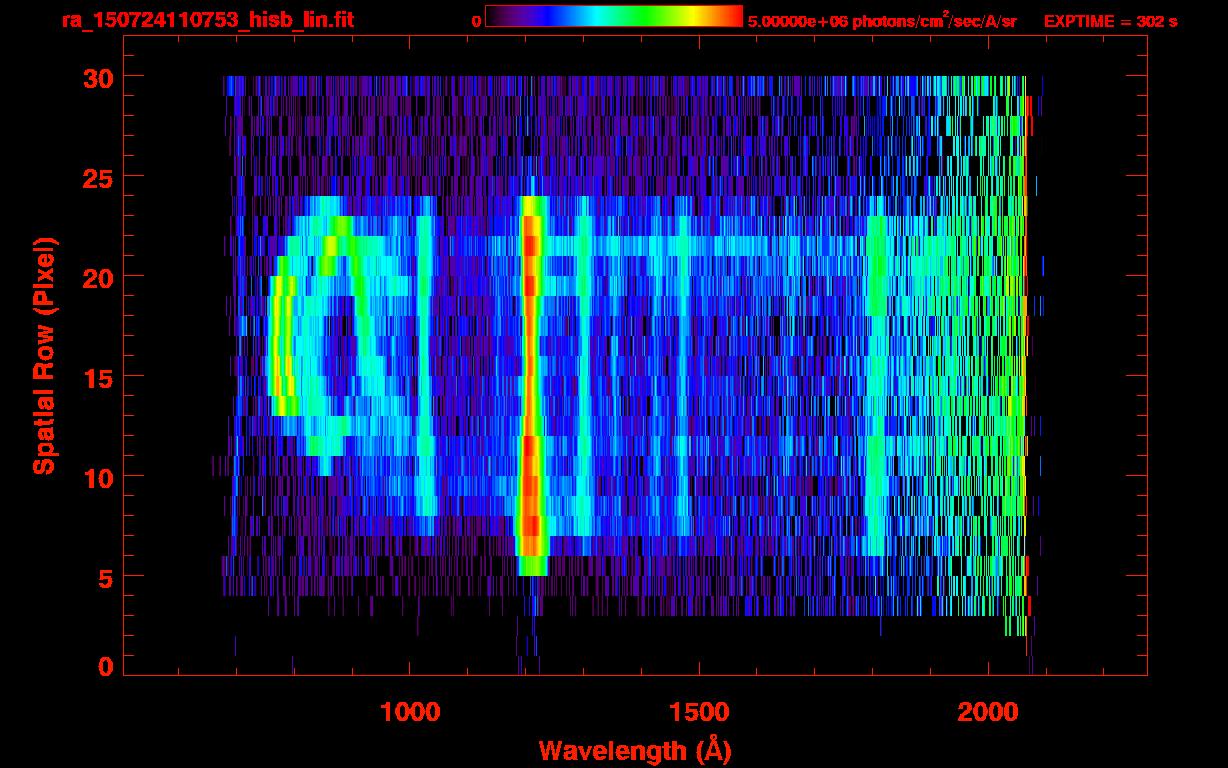Click the 10 spatial row tick label

pyautogui.click(x=97, y=476)
